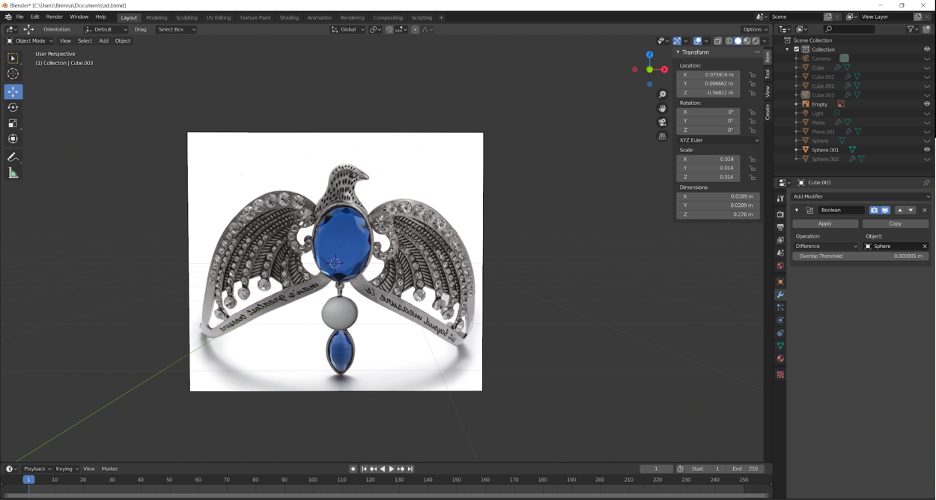Open the Output properties tab
The width and height of the screenshot is (936, 500).
coord(780,227)
